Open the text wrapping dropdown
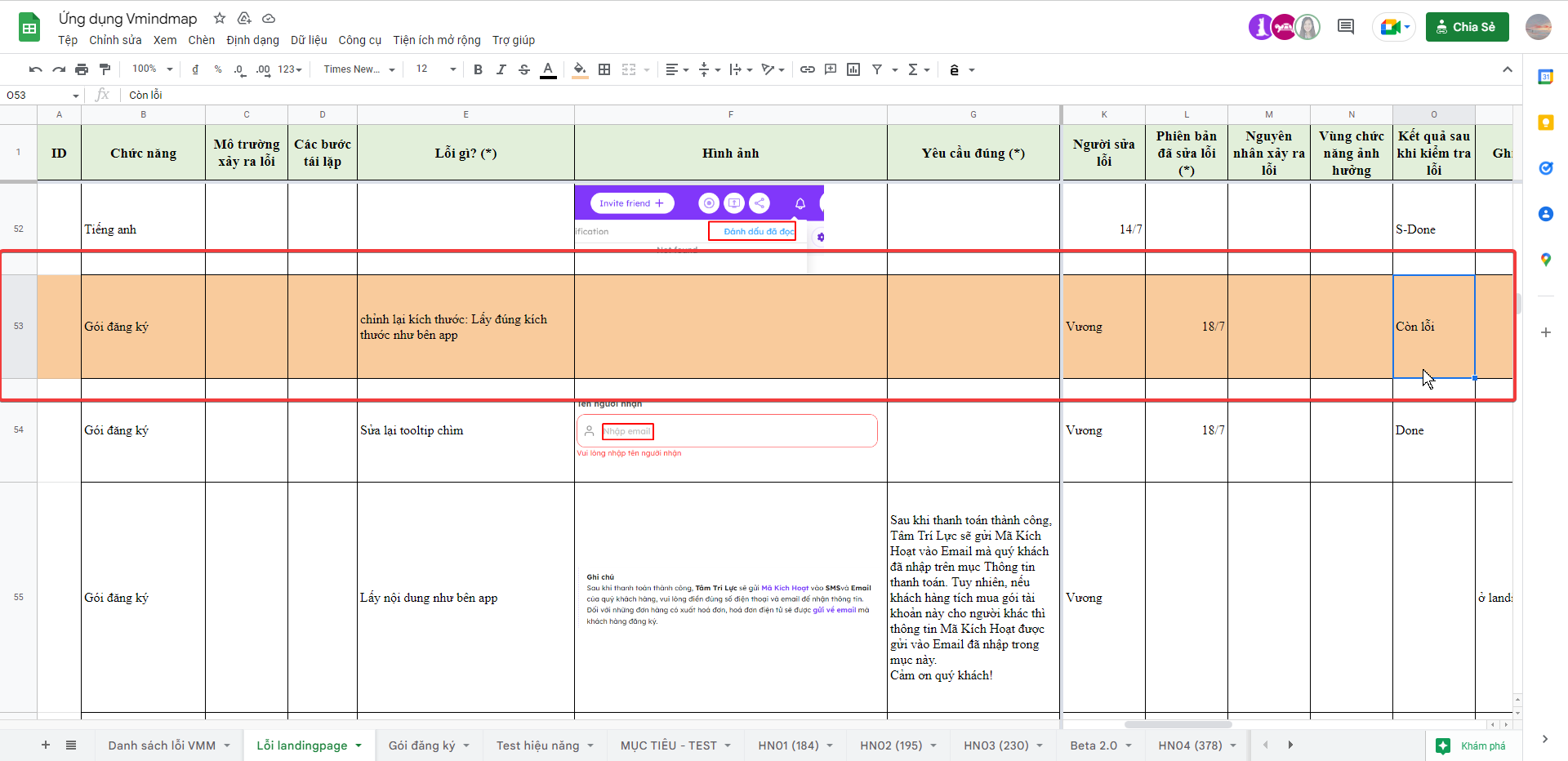 coord(741,69)
